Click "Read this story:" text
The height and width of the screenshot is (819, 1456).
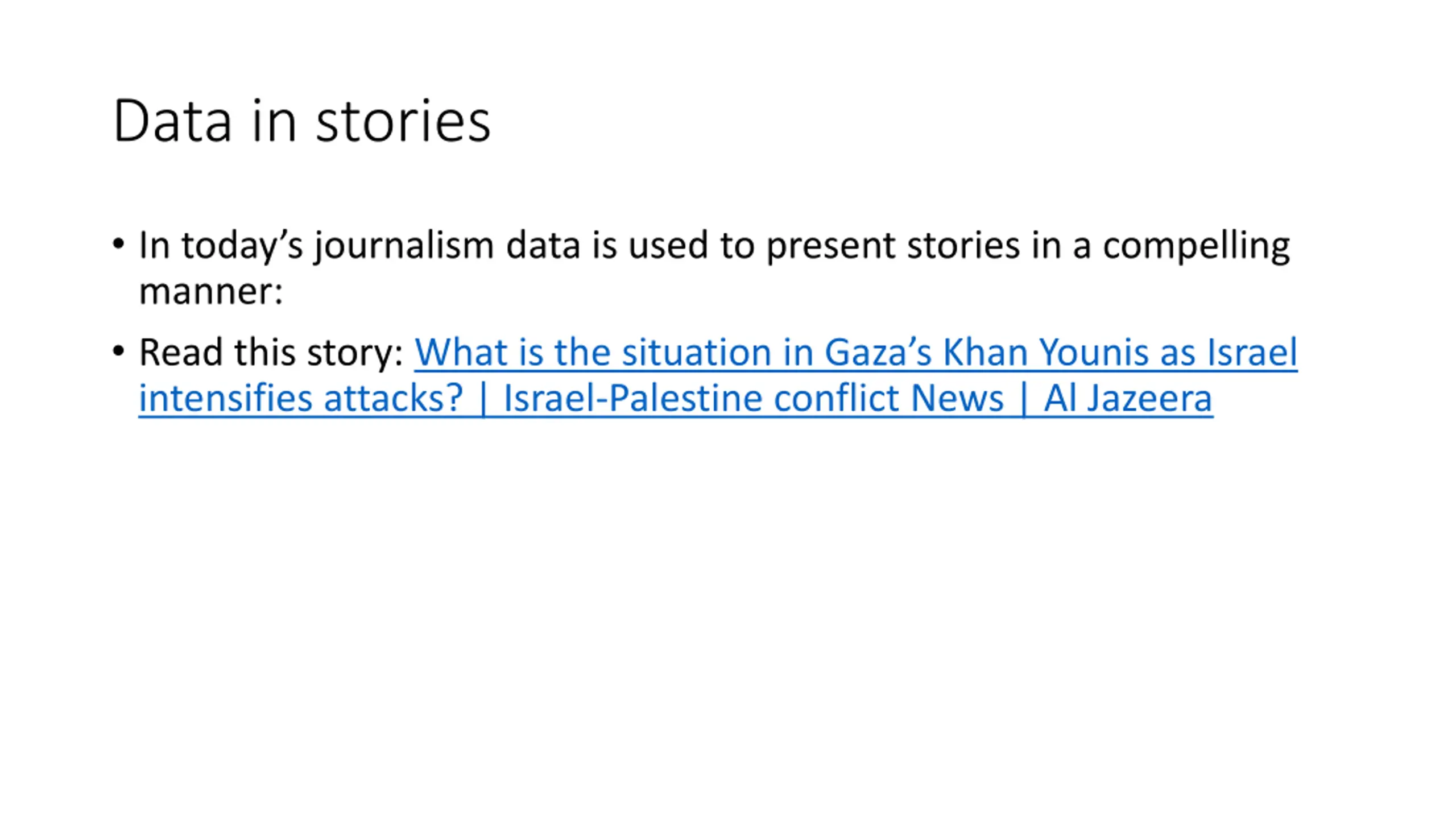click(271, 353)
